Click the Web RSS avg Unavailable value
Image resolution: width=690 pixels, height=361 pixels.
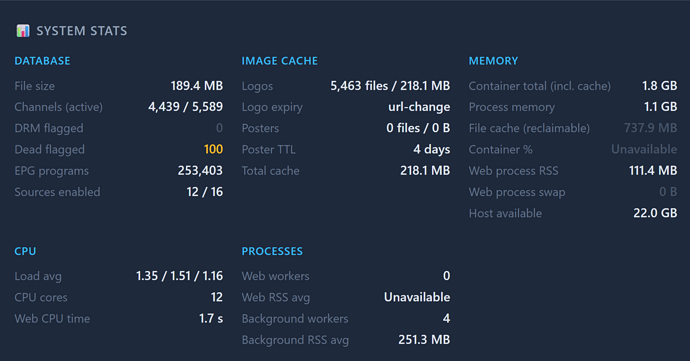(x=417, y=297)
